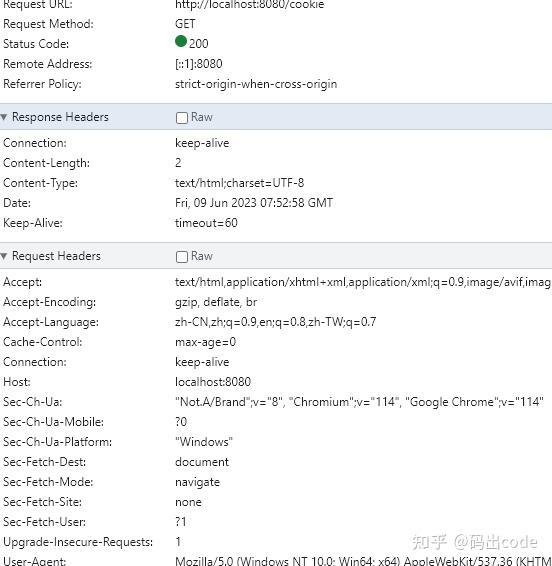Enable Raw view for Request Headers

pos(182,257)
